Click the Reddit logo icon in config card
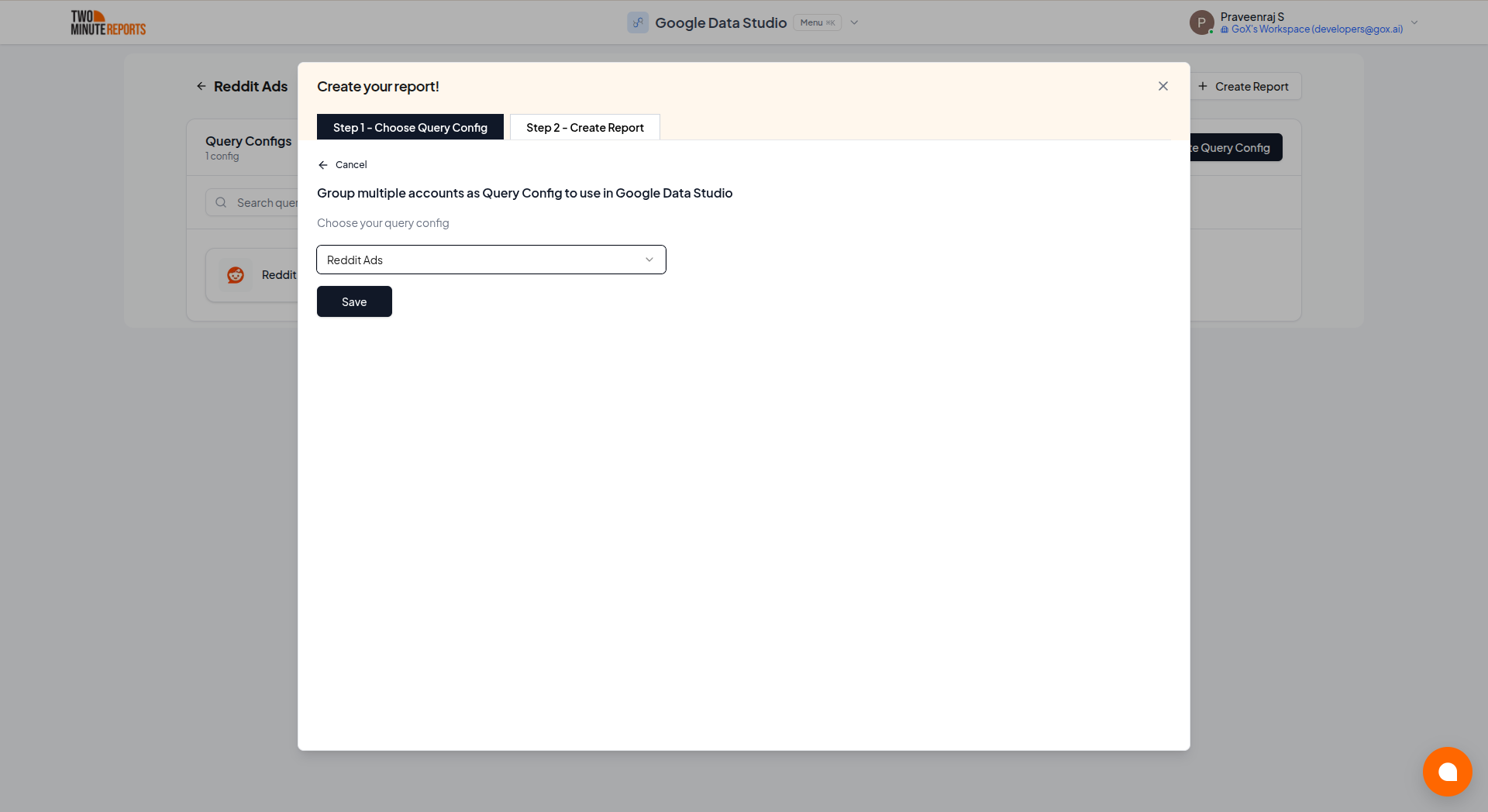Viewport: 1488px width, 812px height. (236, 275)
